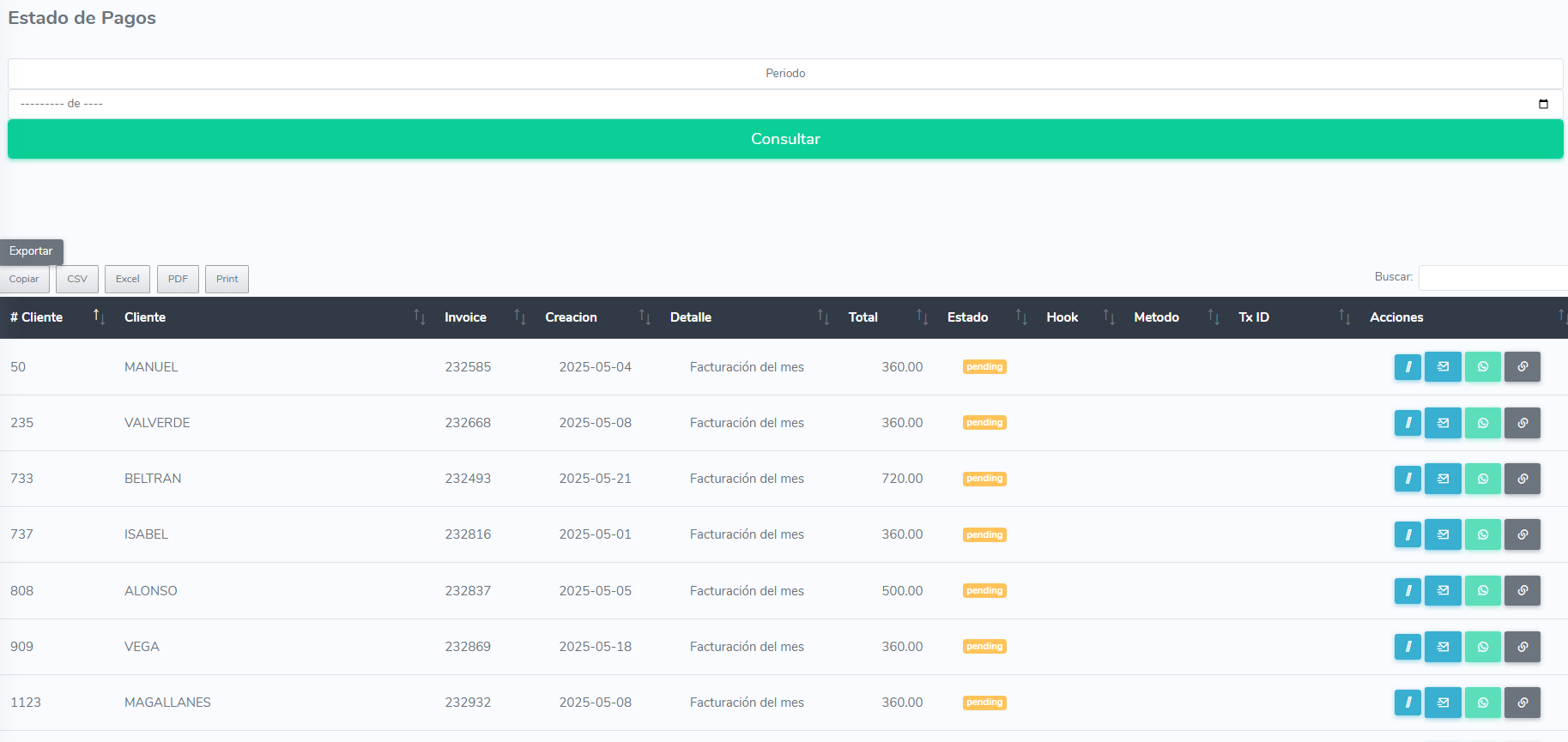Screen dimensions: 1568x742
Task: Click the slash icon in ISABEL's row
Action: pyautogui.click(x=1408, y=534)
